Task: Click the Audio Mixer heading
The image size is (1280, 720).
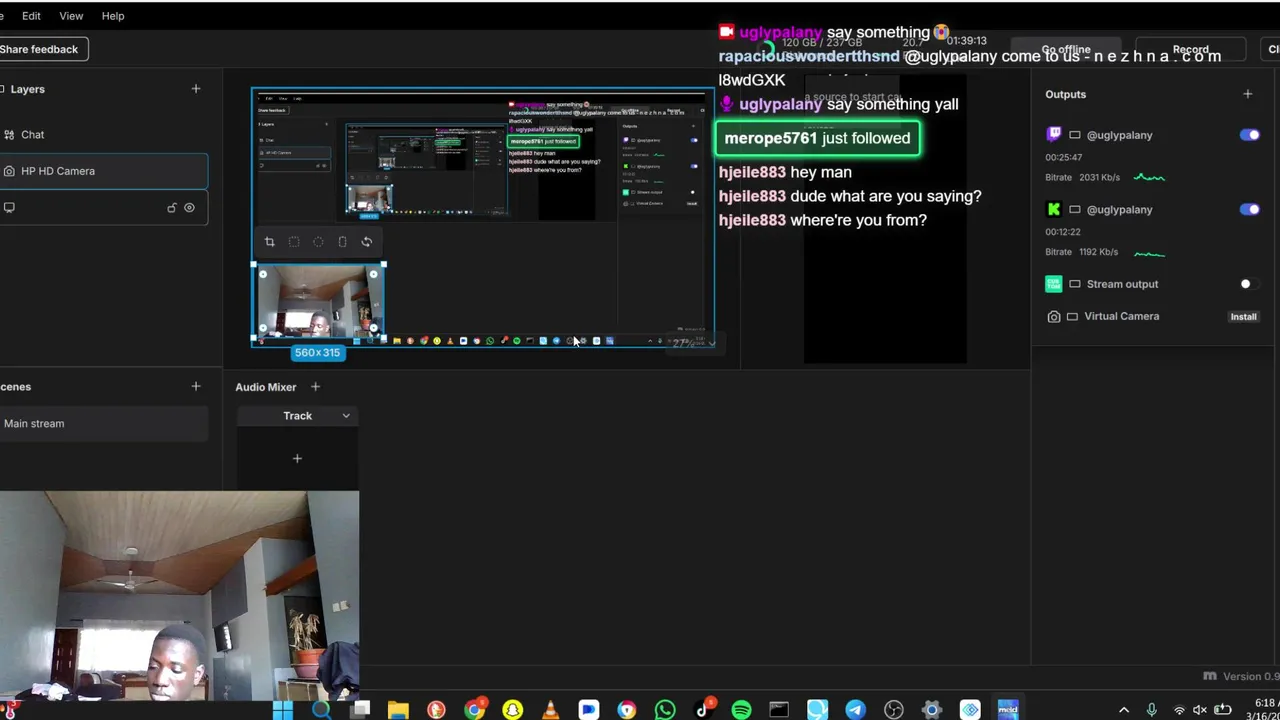Action: pos(266,387)
